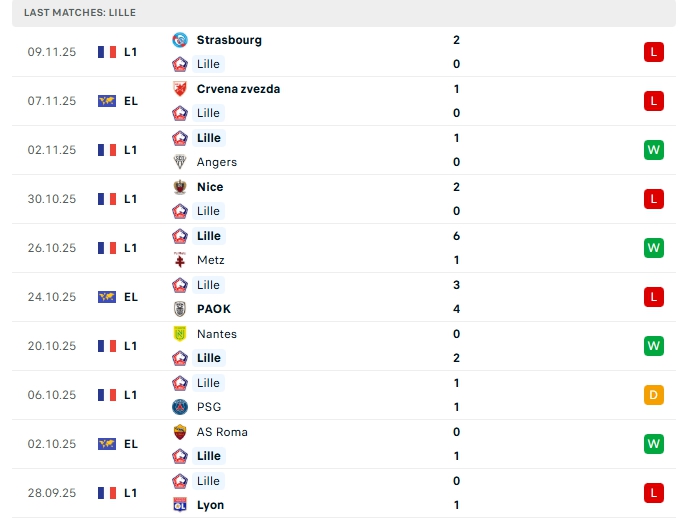
Task: Click the AS Roma club crest
Action: pyautogui.click(x=180, y=432)
